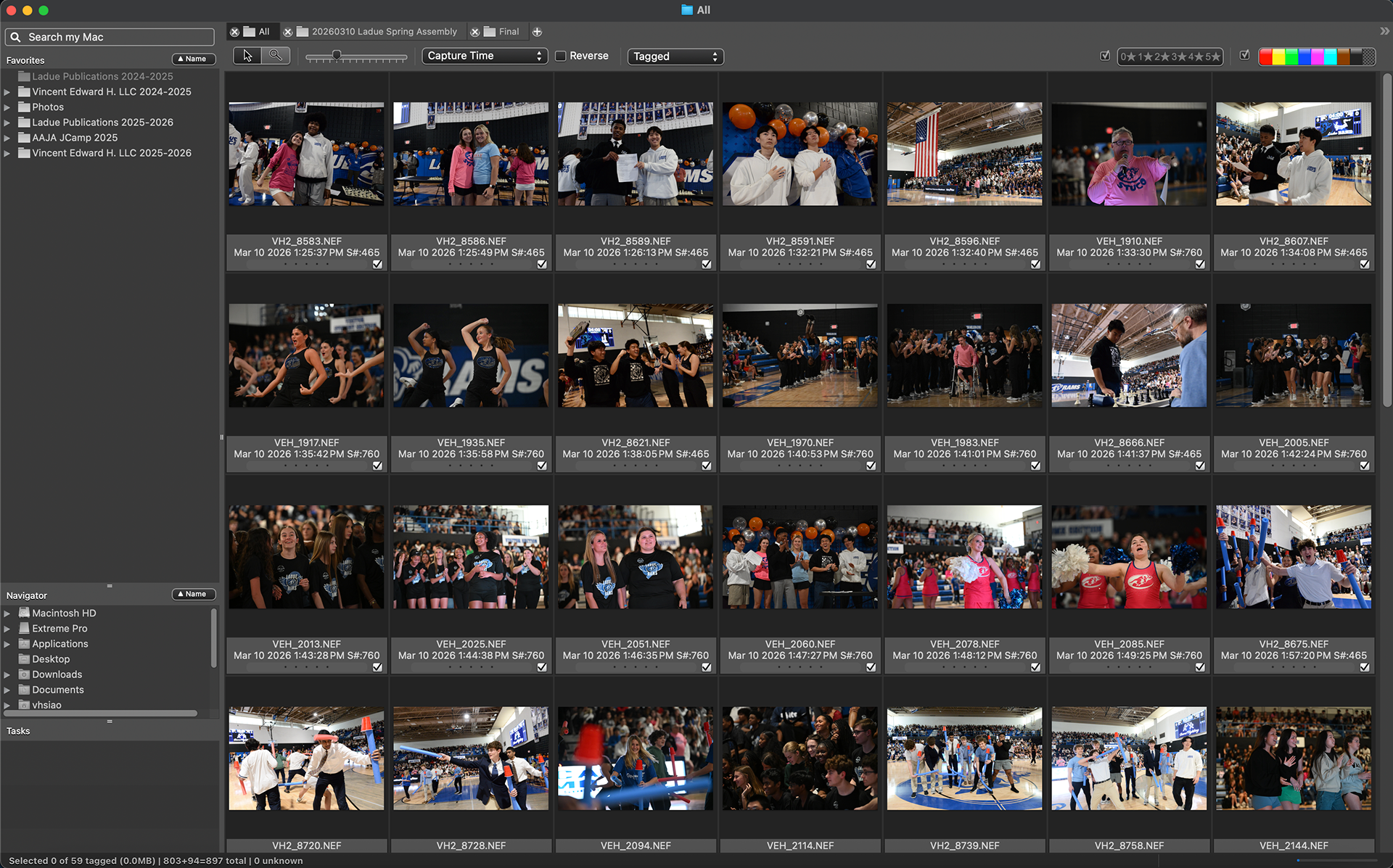Click the double chevron at top right
Screen dimensions: 1393x868
tap(1384, 31)
